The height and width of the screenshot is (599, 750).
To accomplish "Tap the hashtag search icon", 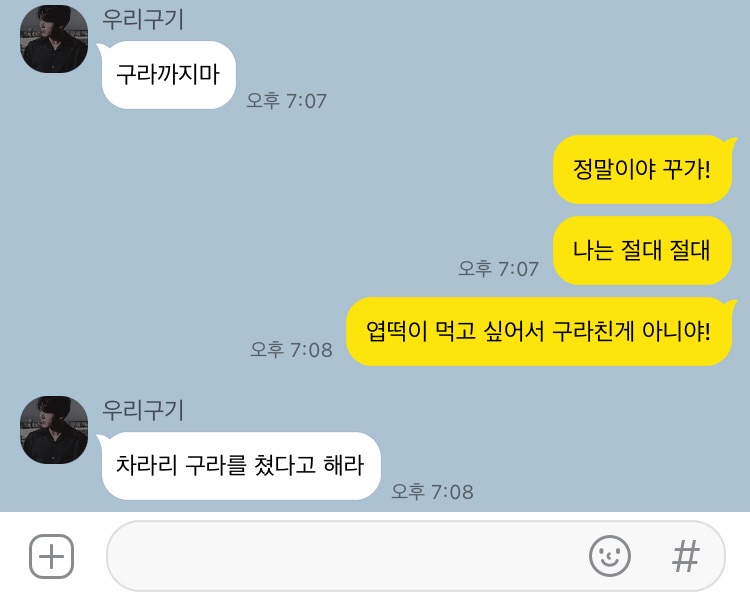I will (x=686, y=556).
